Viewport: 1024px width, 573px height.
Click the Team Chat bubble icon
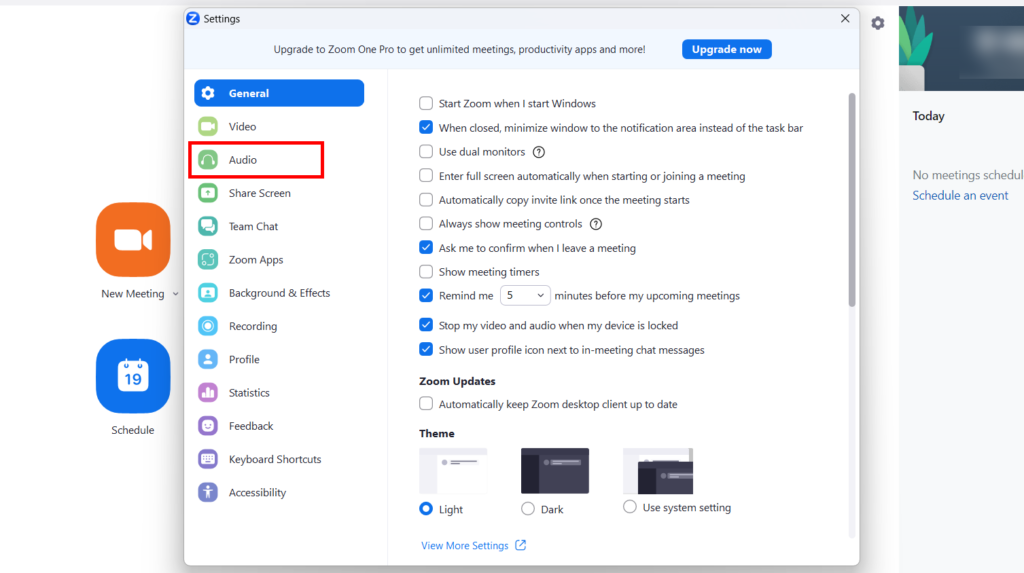pyautogui.click(x=208, y=226)
